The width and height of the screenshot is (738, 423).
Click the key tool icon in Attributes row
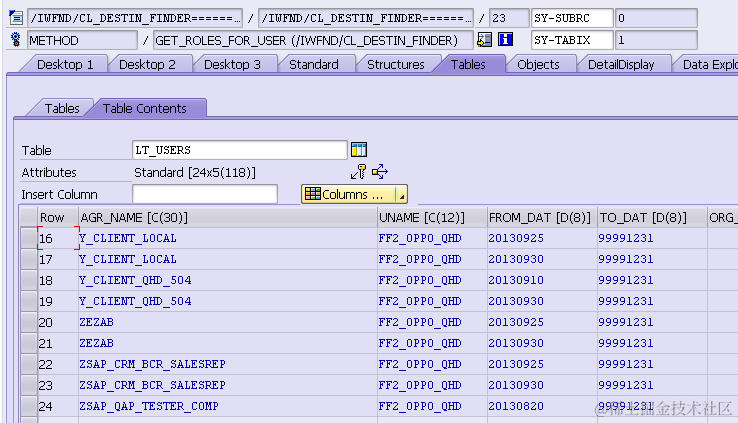coord(358,172)
